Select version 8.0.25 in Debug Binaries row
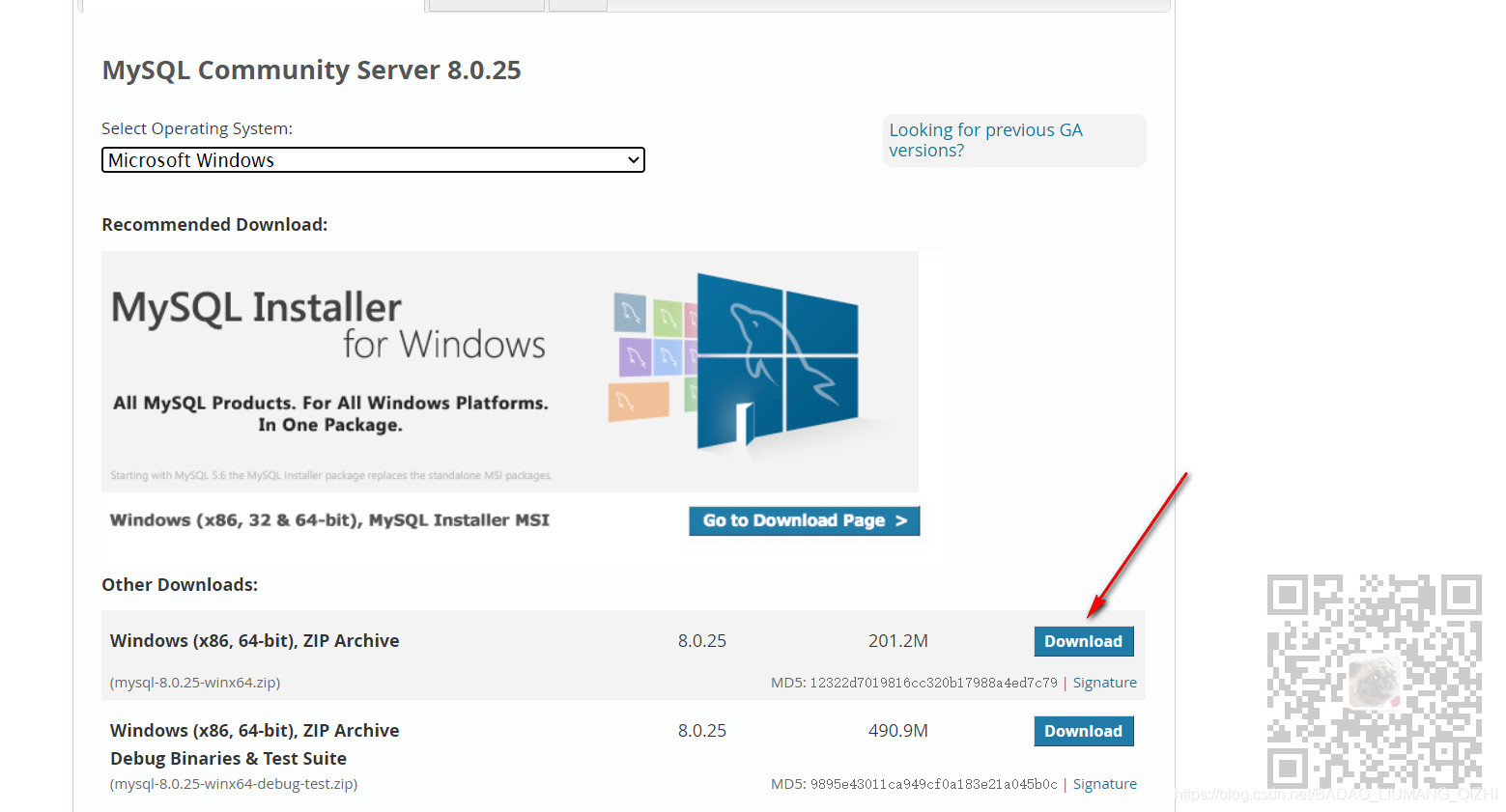 [x=701, y=731]
